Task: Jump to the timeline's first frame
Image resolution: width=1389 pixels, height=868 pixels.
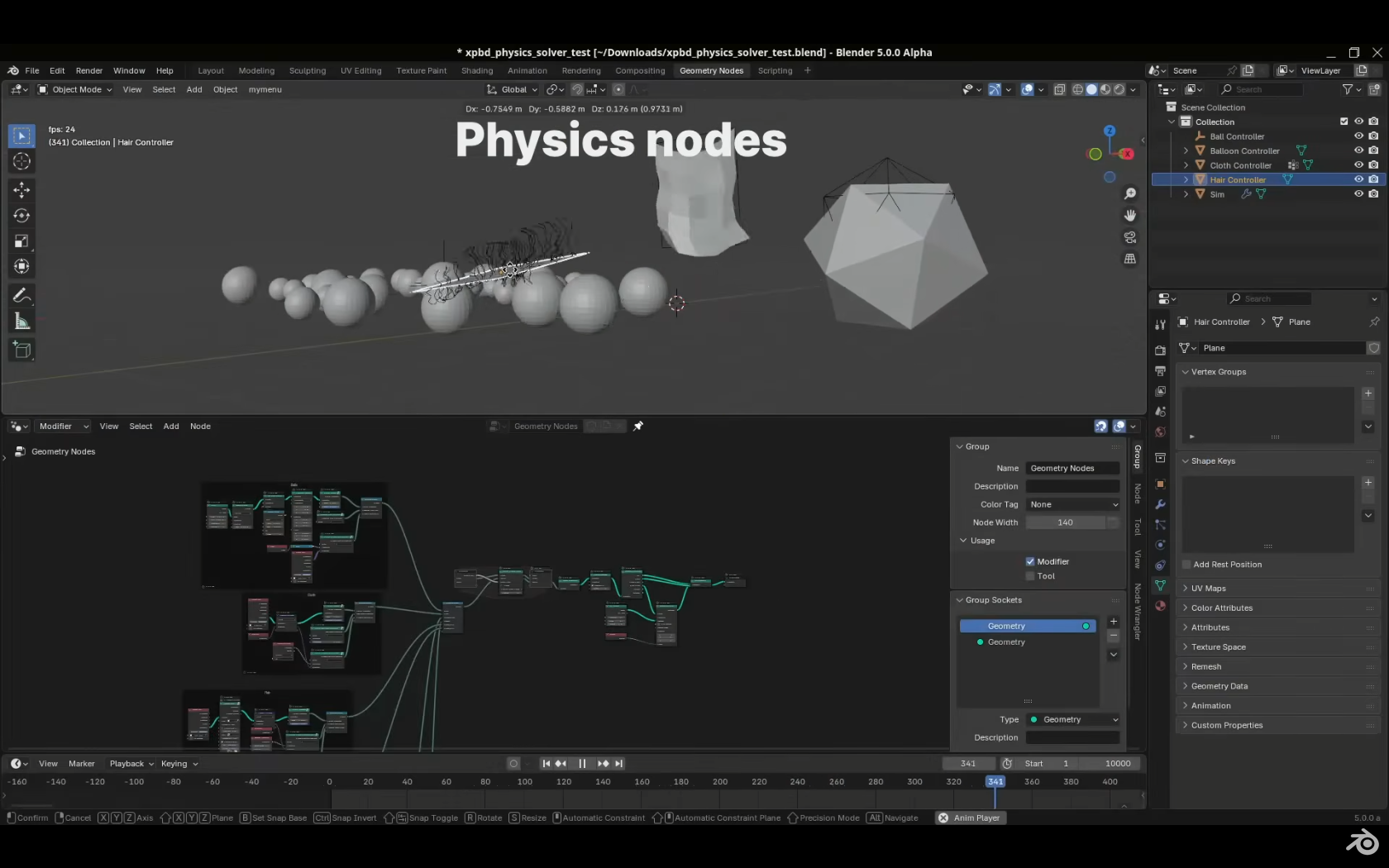Action: (x=546, y=763)
